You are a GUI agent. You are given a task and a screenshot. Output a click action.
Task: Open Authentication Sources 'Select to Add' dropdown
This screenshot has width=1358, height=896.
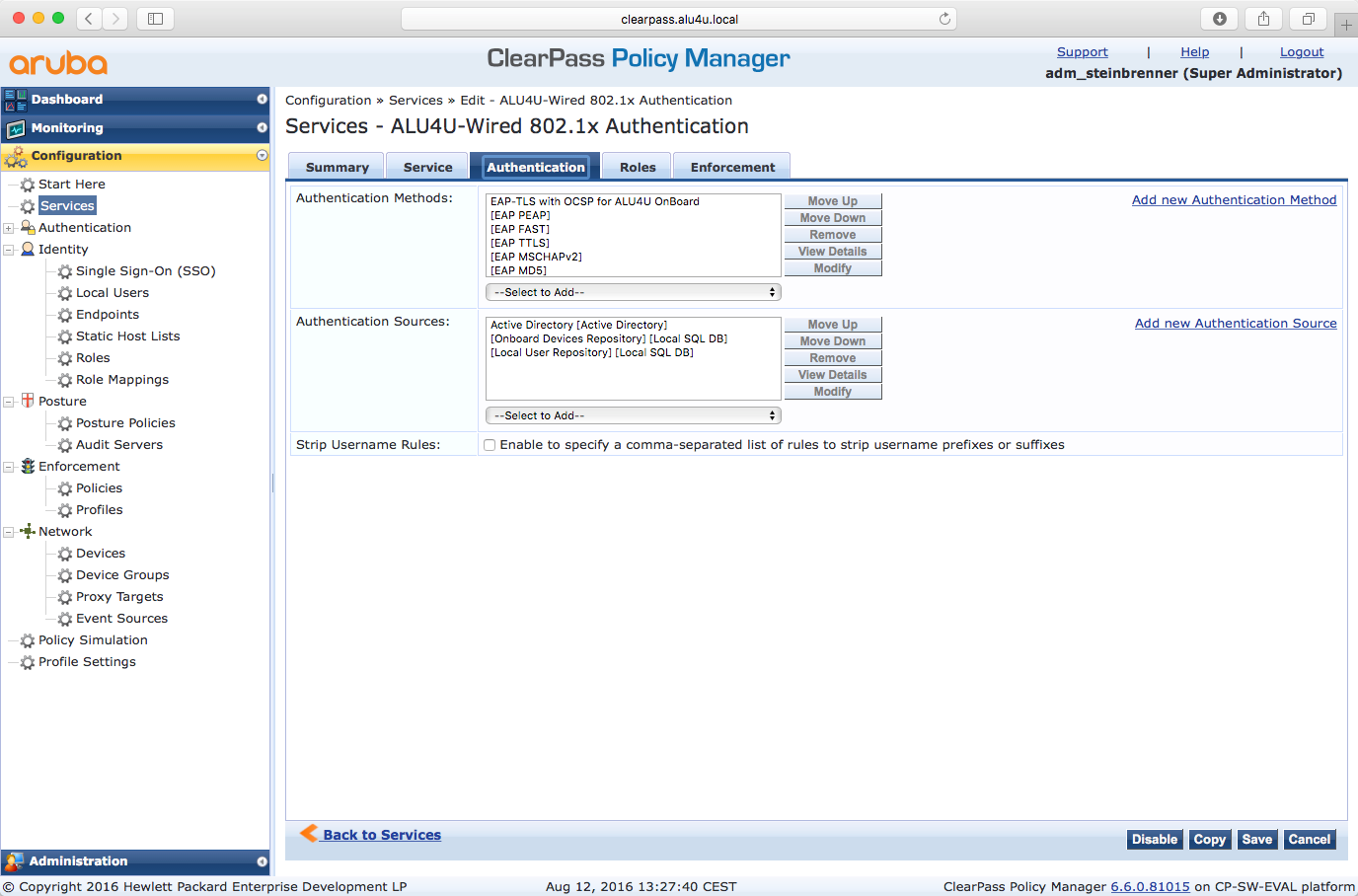[x=633, y=415]
